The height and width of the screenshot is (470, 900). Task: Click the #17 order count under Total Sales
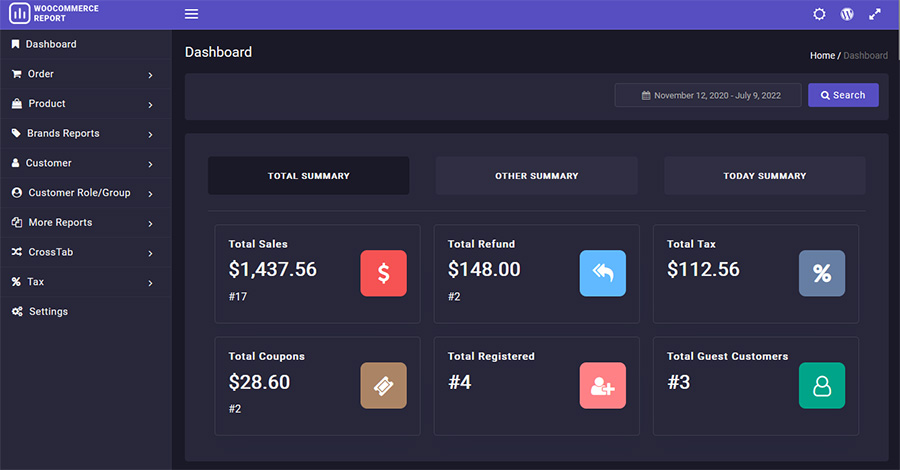(238, 297)
